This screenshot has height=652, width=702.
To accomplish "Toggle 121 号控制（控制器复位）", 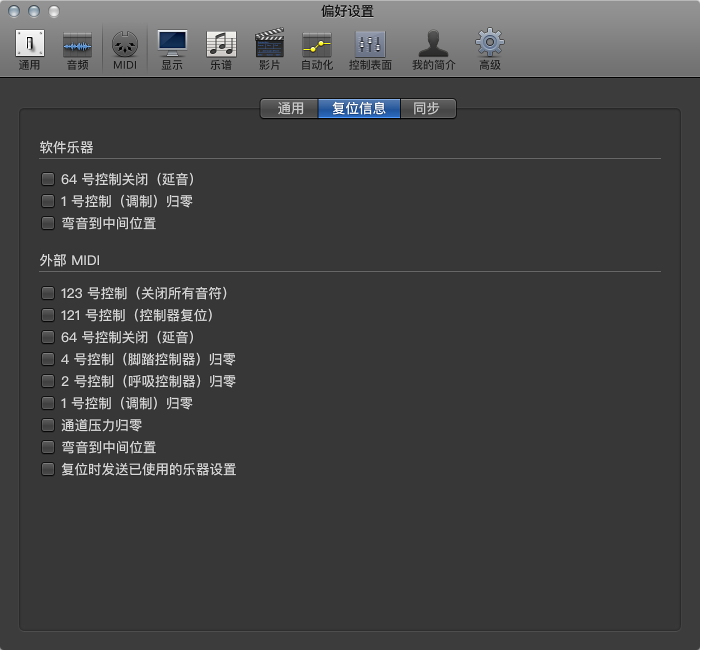I will 48,316.
